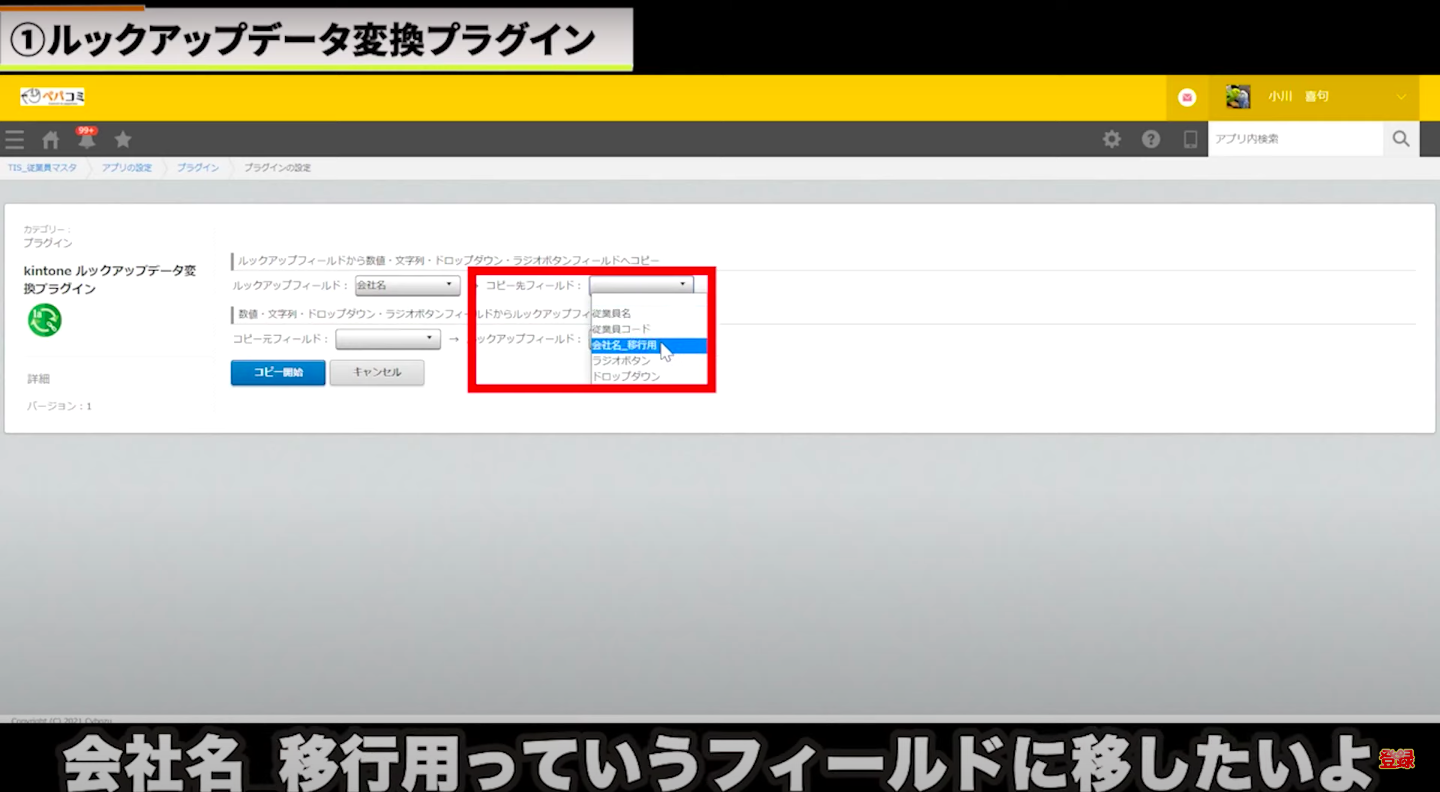The height and width of the screenshot is (792, 1440).
Task: Click the search magnifier button
Action: pos(1400,139)
